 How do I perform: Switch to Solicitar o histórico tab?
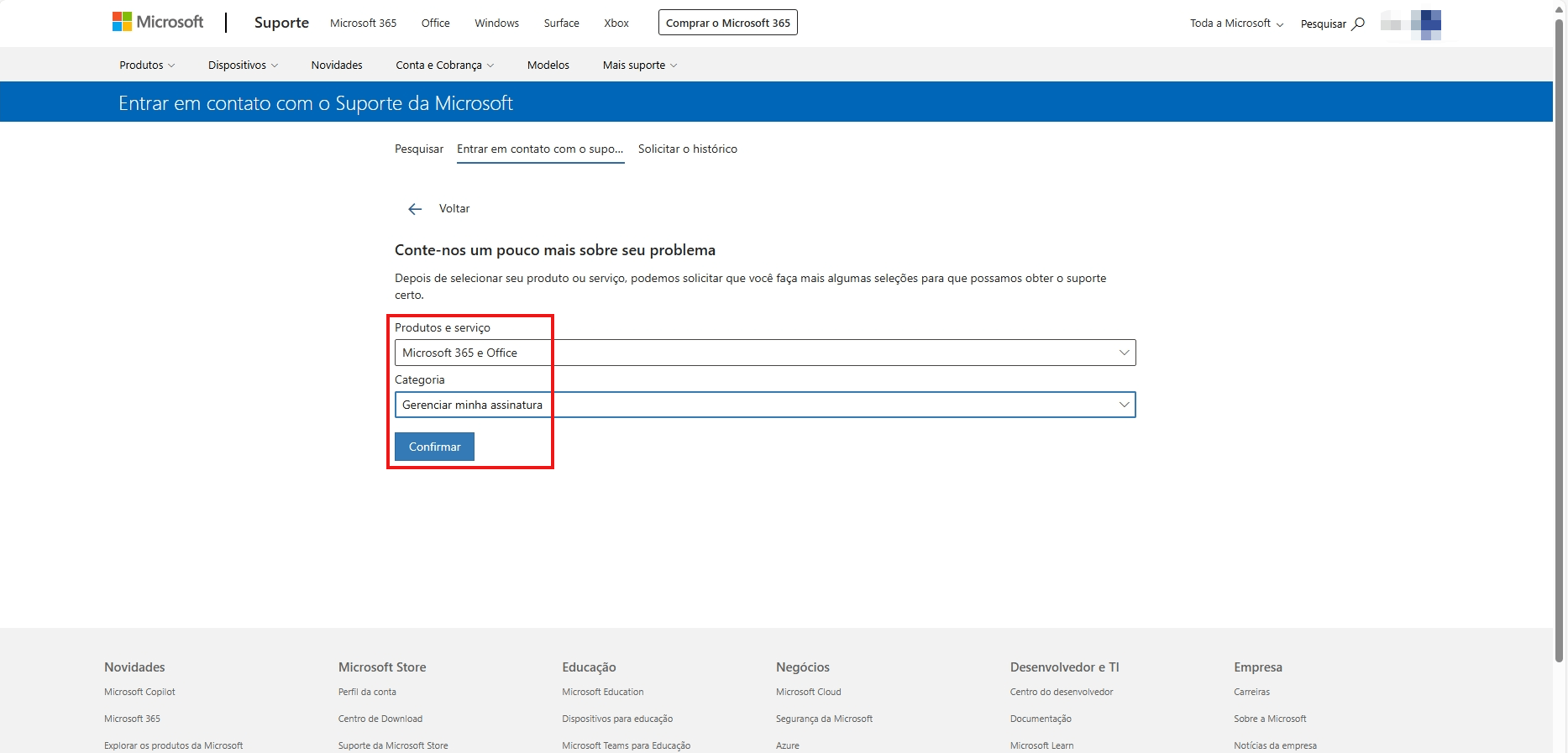(x=688, y=149)
